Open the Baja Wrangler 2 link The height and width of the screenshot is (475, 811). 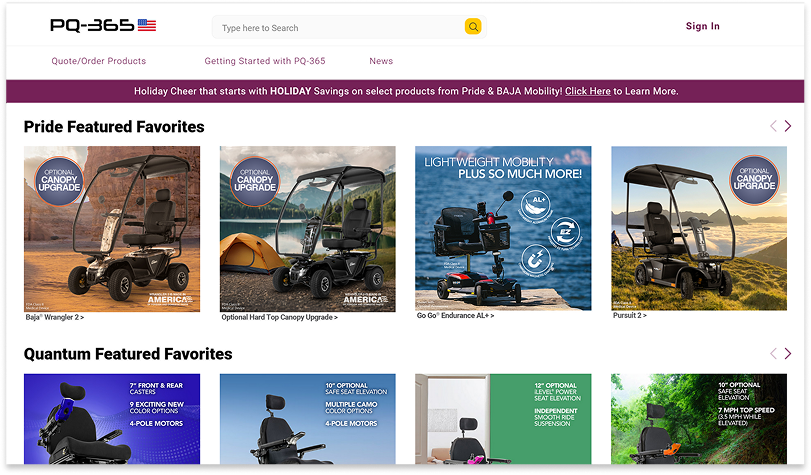pos(54,317)
